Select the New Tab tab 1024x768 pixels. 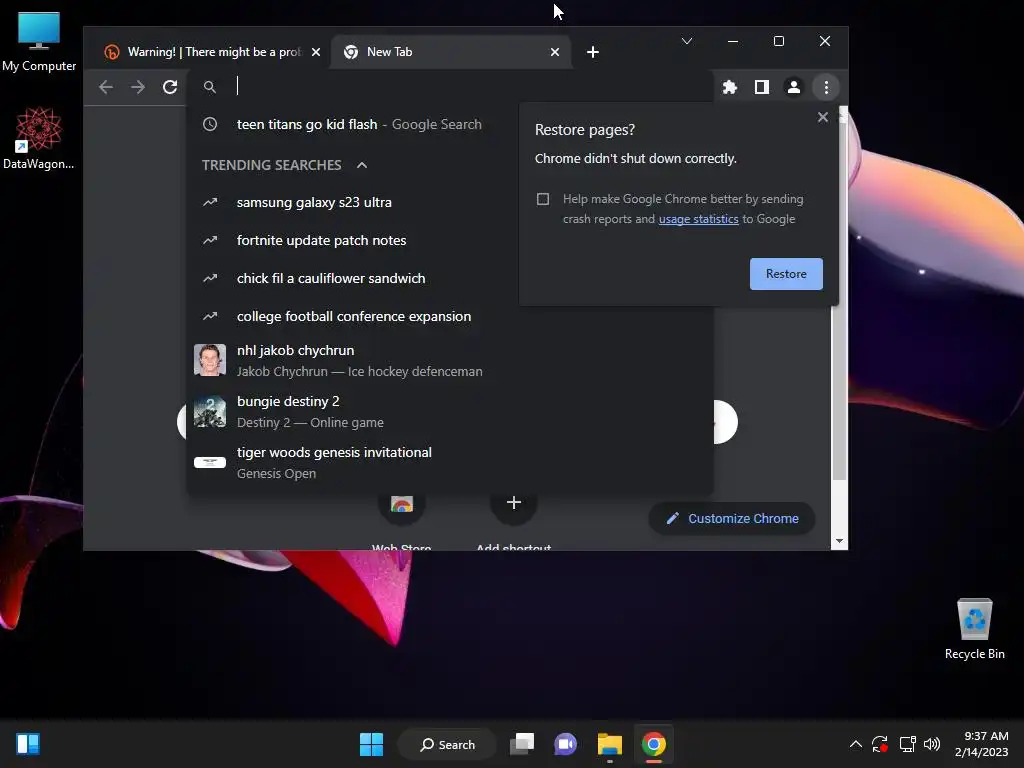pos(451,52)
